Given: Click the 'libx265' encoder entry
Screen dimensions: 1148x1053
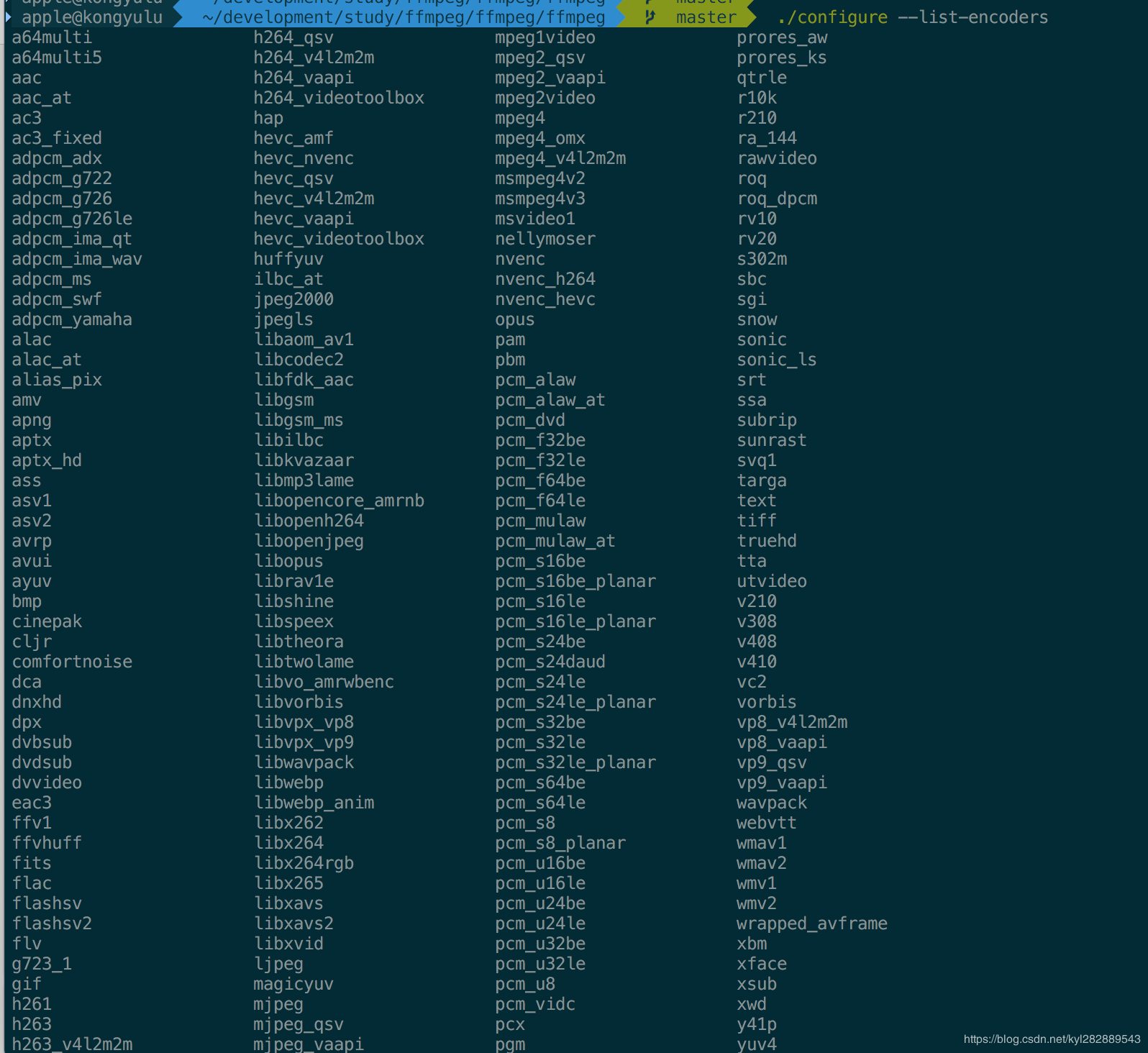Looking at the screenshot, I should point(288,883).
